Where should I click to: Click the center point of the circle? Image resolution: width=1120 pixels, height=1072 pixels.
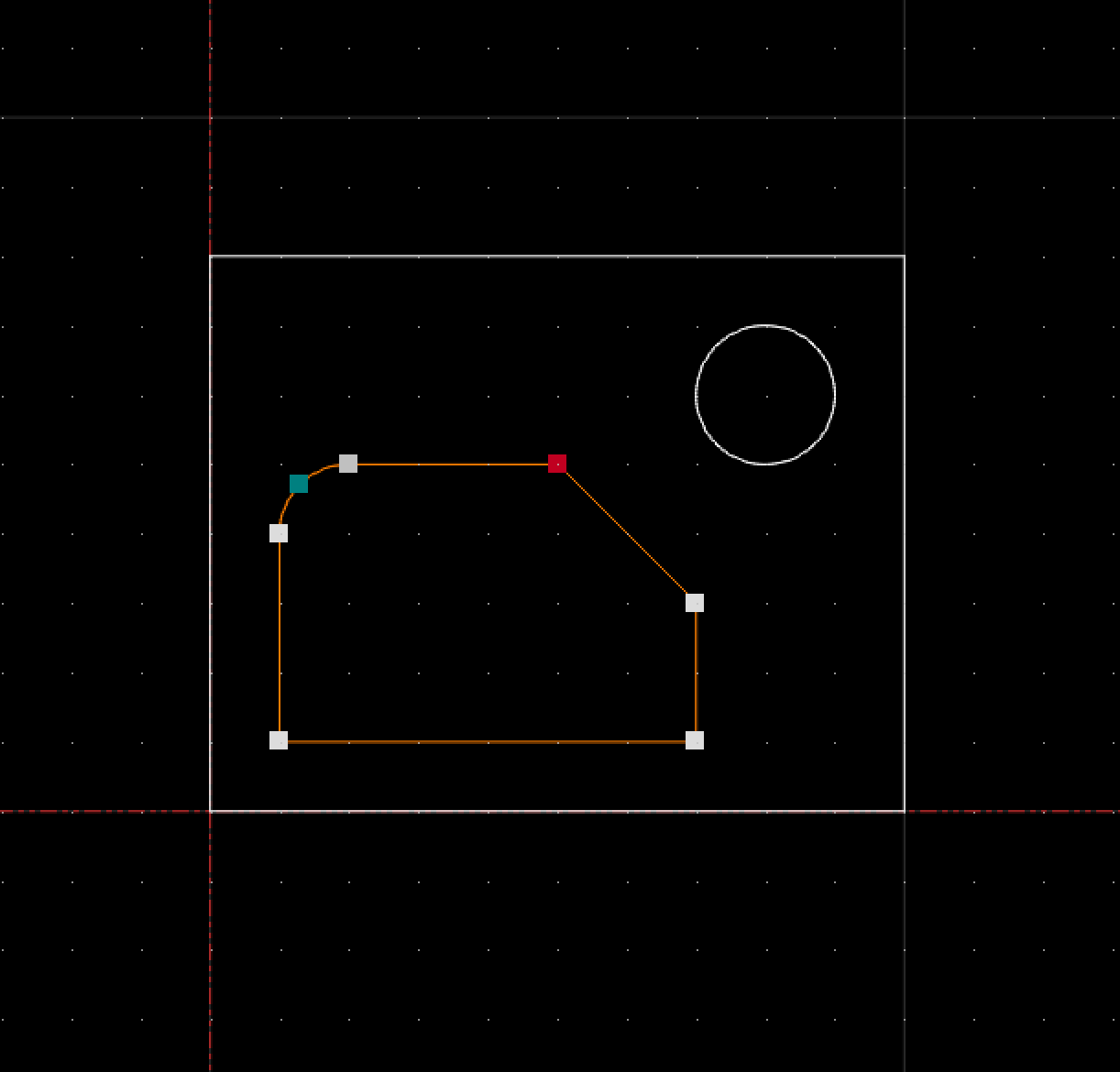pyautogui.click(x=765, y=395)
